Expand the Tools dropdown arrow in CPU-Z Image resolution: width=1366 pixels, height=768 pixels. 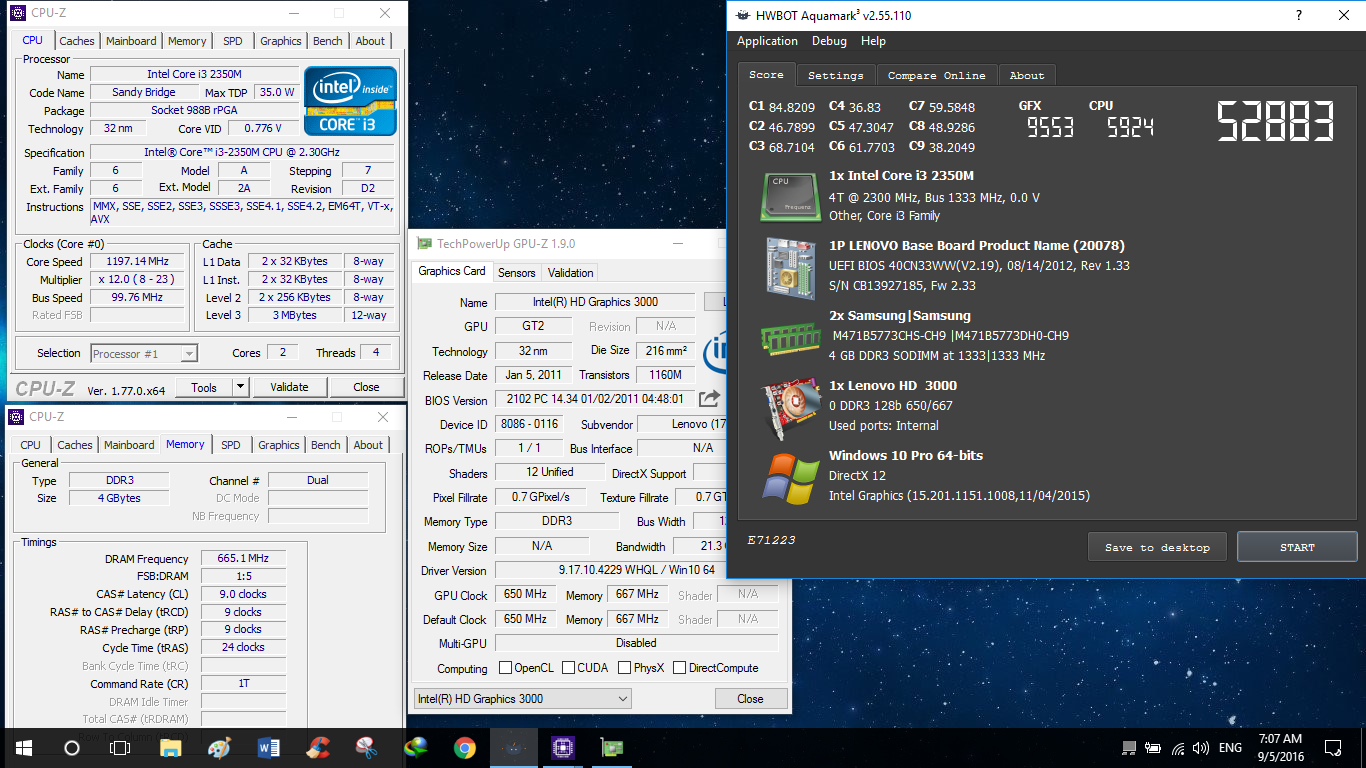tap(240, 387)
